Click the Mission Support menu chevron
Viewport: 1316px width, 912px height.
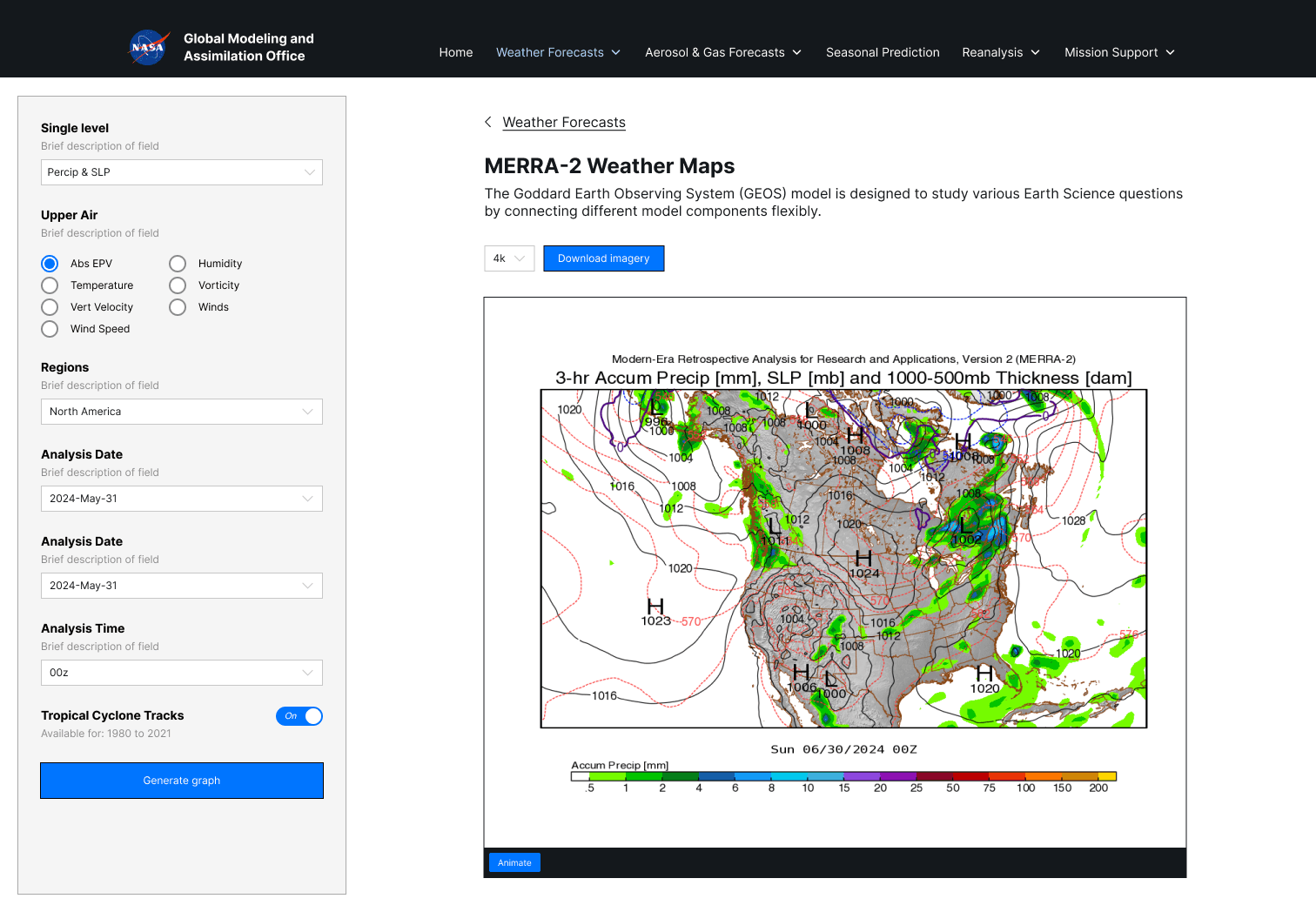1170,52
